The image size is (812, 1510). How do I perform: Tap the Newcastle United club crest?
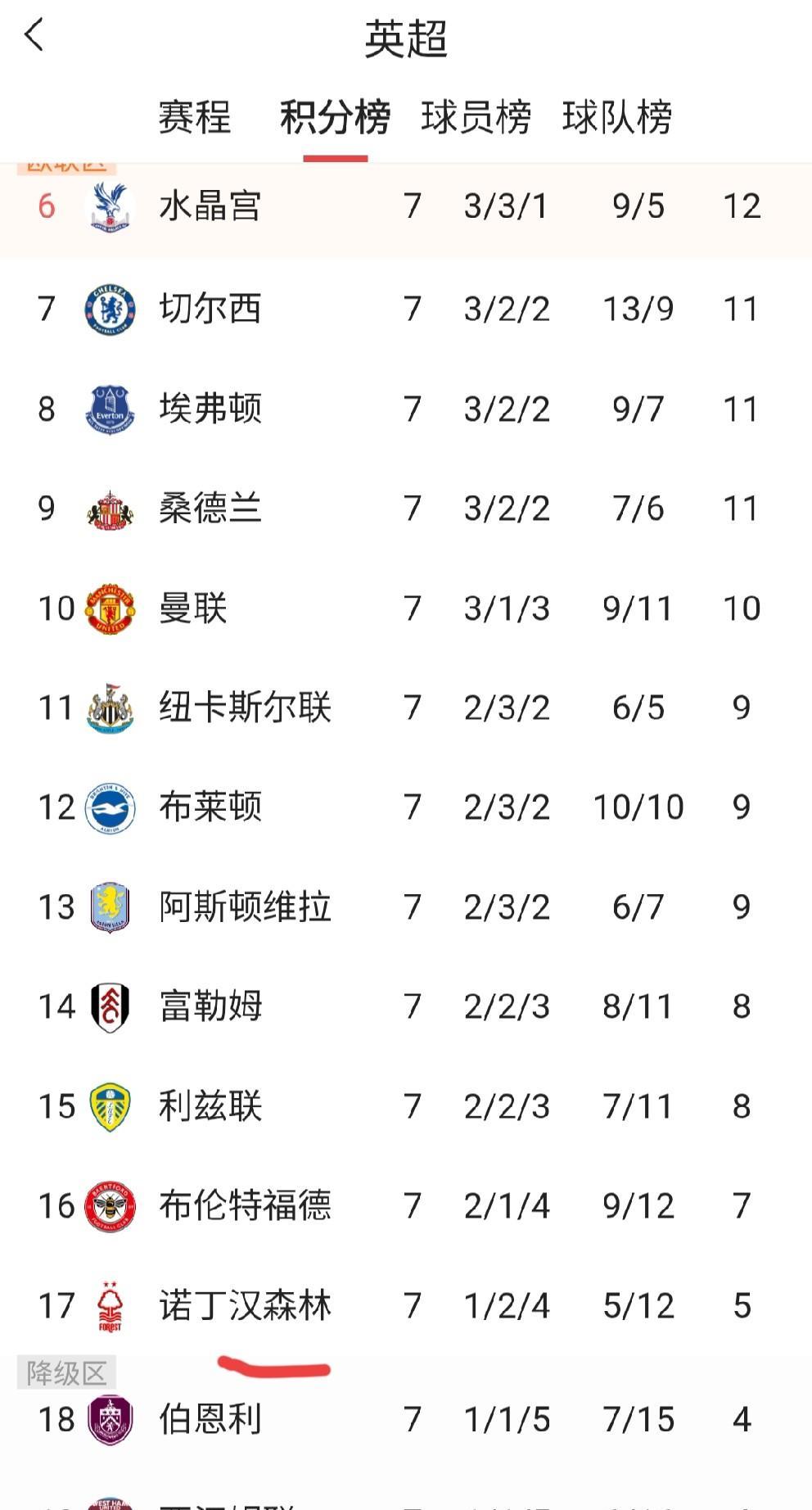[110, 708]
